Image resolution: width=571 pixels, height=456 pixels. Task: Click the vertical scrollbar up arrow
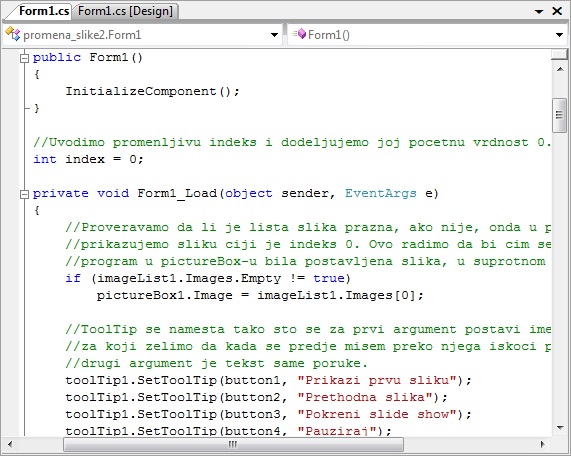coord(560,69)
